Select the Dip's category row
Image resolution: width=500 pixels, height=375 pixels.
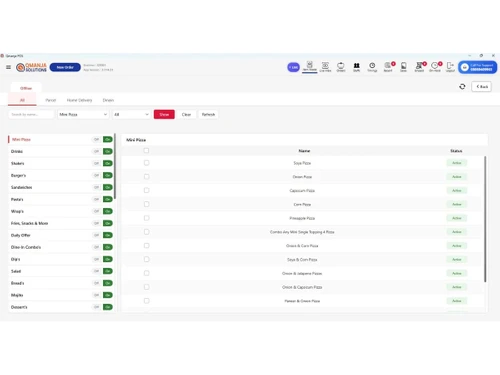point(61,259)
